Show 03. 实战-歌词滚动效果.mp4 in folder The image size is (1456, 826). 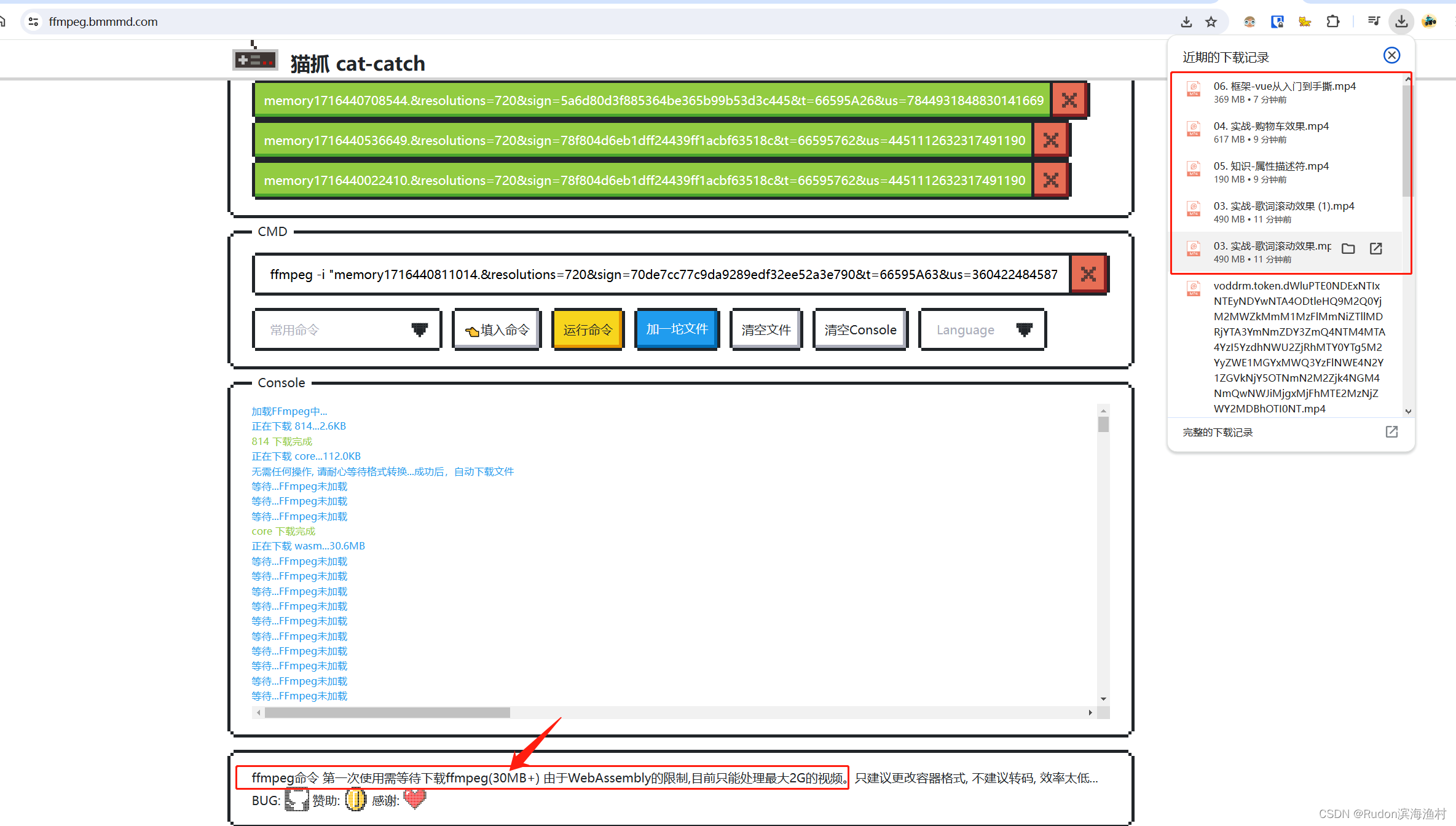pyautogui.click(x=1348, y=248)
